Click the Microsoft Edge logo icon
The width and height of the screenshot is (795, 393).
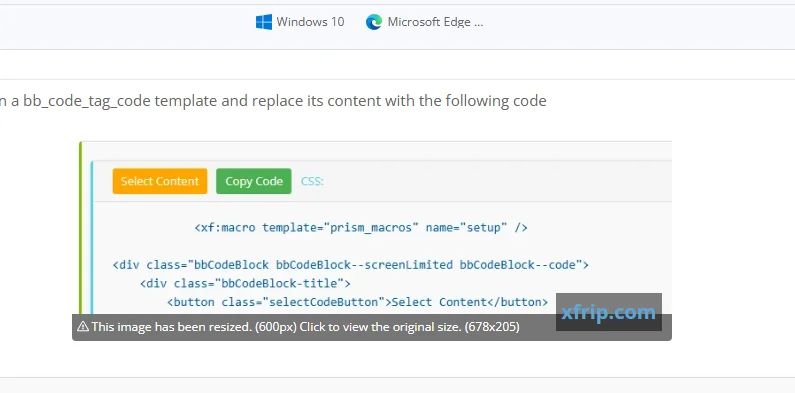pyautogui.click(x=374, y=22)
